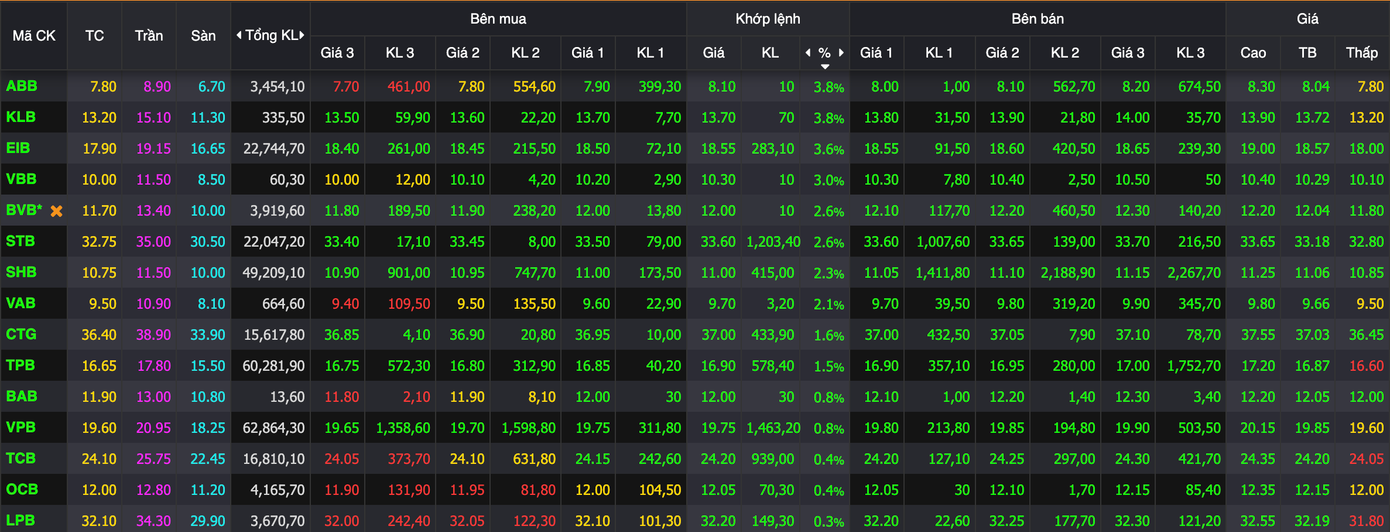Click the right arrow beside Tổng KL
The height and width of the screenshot is (532, 1390).
click(x=303, y=35)
